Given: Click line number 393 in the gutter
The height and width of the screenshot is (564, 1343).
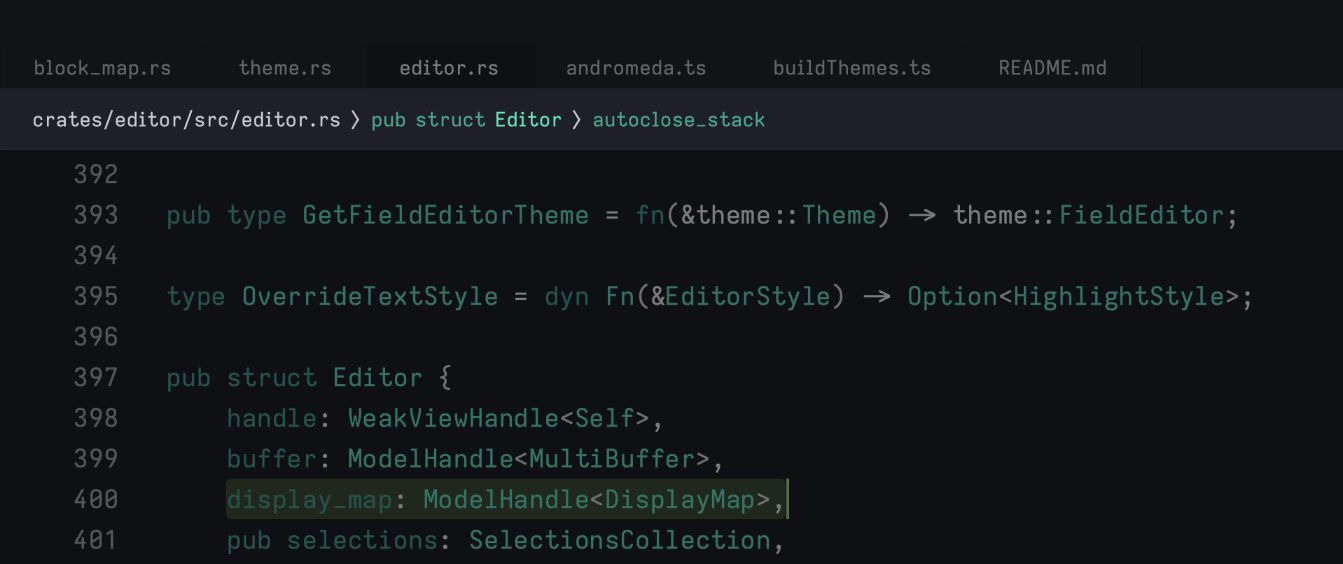Looking at the screenshot, I should click(96, 215).
